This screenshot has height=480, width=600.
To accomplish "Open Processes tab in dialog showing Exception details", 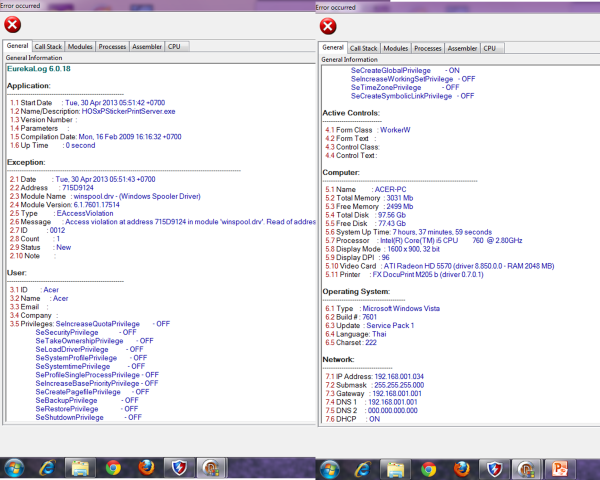I will (x=112, y=46).
